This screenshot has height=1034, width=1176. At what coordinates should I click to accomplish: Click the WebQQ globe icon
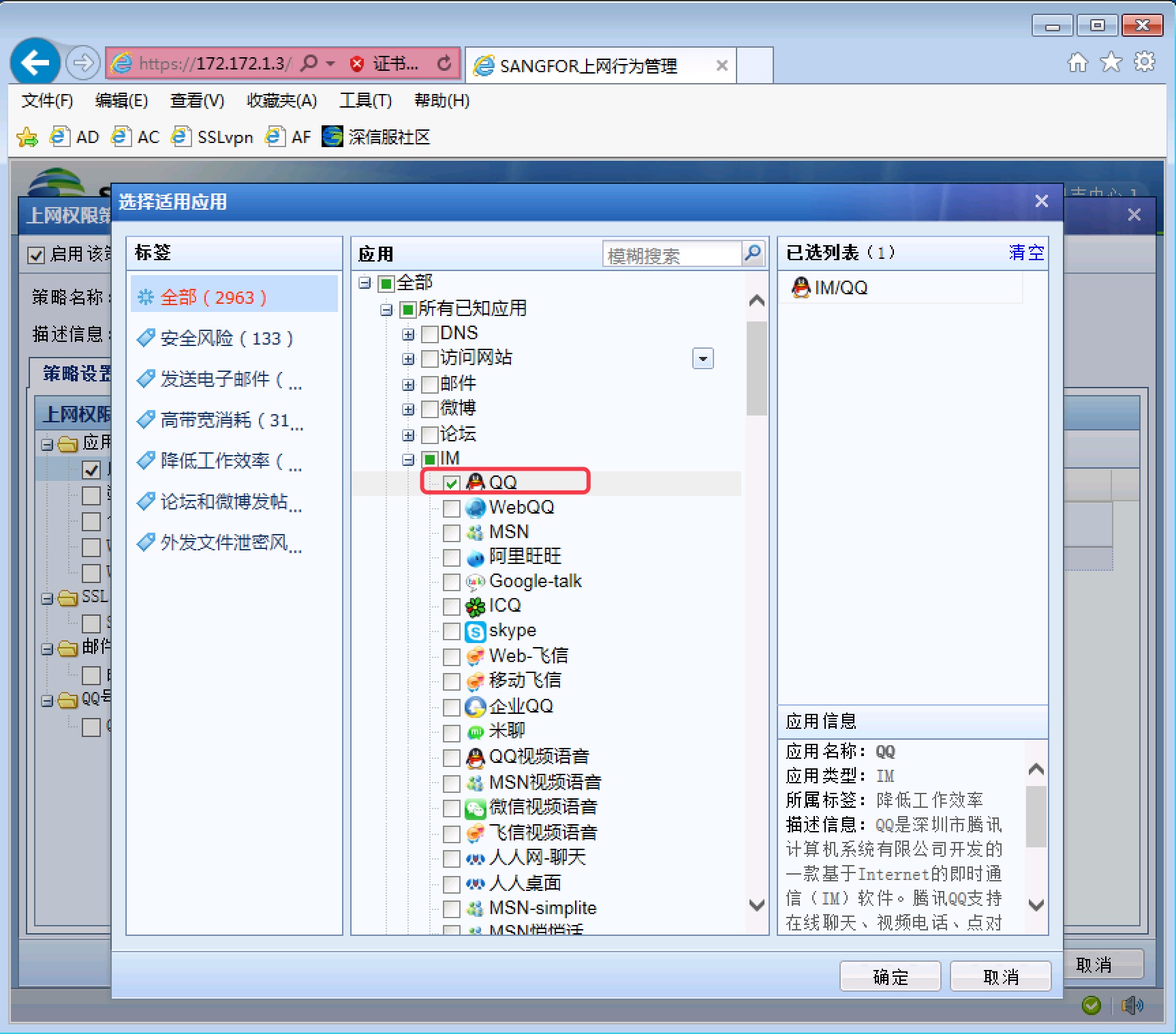[x=476, y=507]
